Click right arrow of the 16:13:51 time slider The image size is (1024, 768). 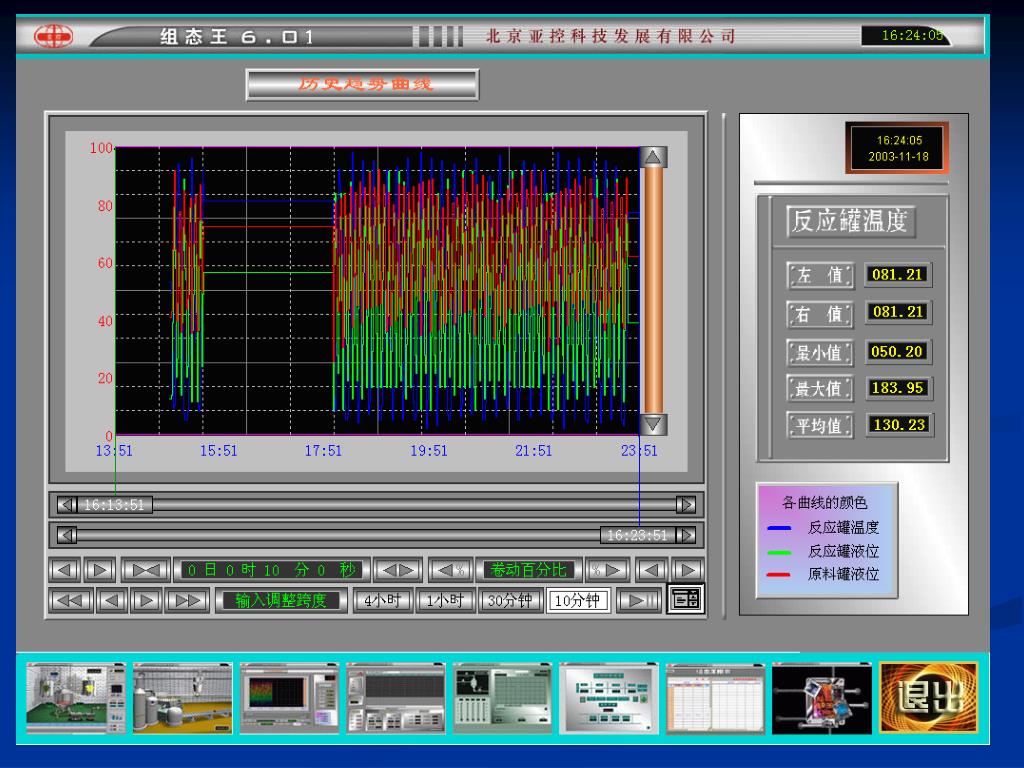click(x=686, y=505)
